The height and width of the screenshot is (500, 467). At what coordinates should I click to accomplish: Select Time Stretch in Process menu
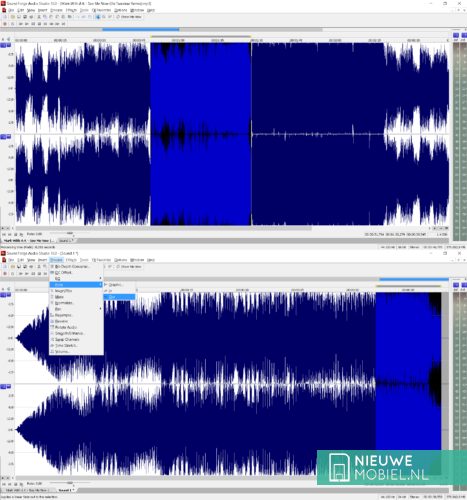click(x=76, y=345)
